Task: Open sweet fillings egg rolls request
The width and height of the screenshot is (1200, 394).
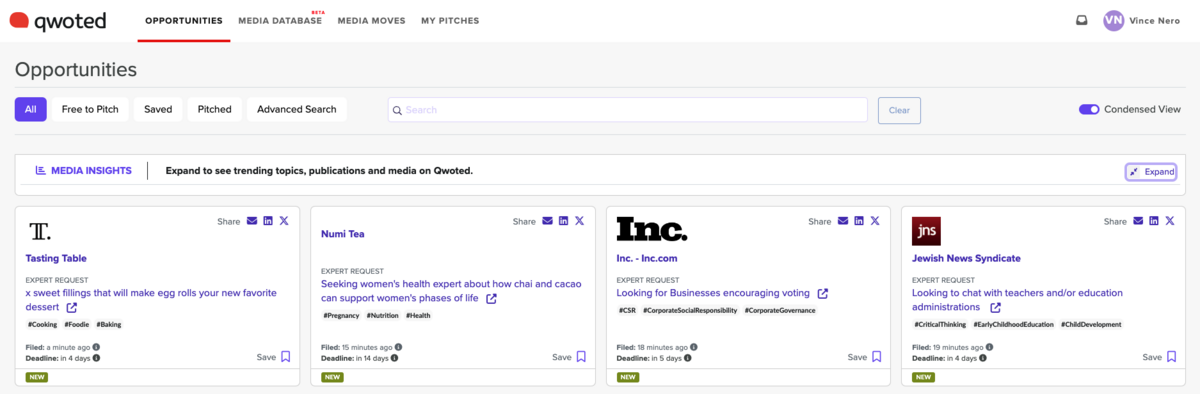Action: tap(151, 300)
